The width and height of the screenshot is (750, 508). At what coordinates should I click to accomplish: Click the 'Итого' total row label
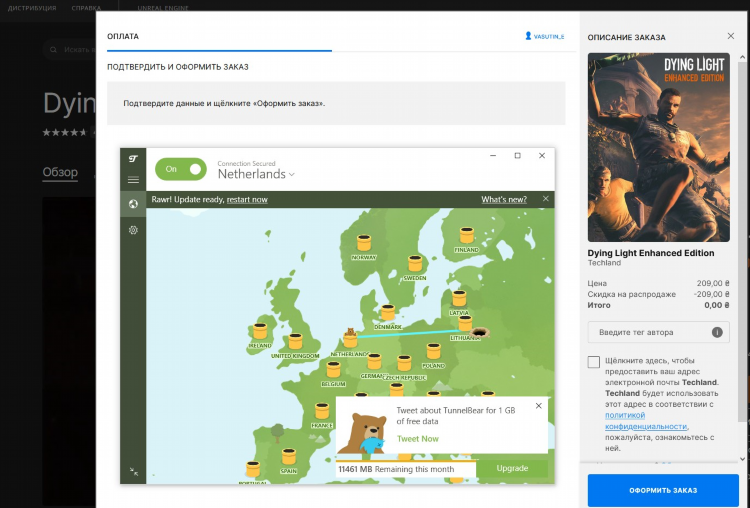(x=599, y=305)
